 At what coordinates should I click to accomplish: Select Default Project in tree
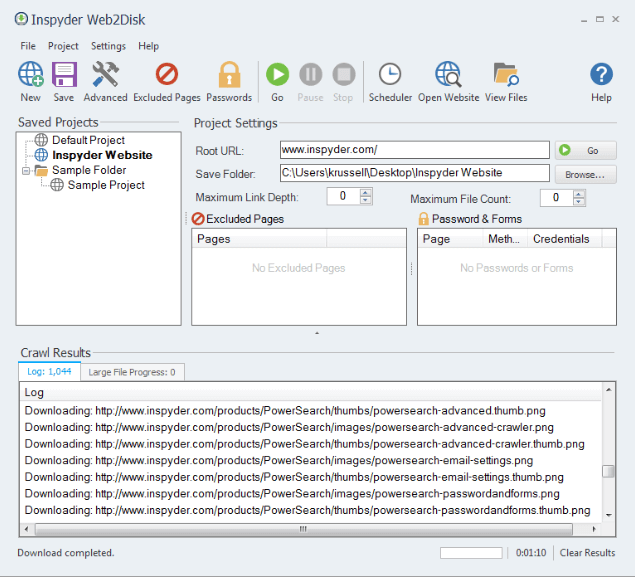coord(88,140)
